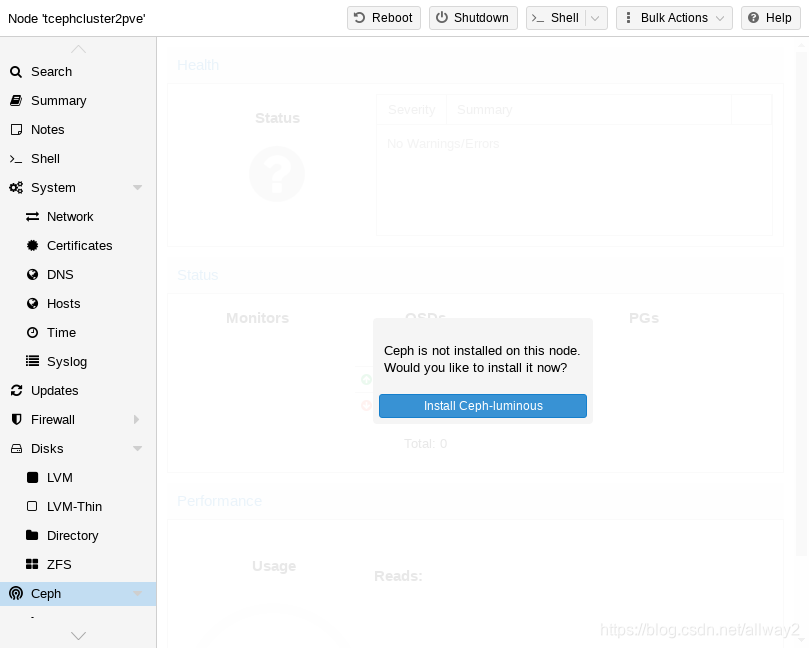Click the Shutdown power icon
This screenshot has width=809, height=648.
click(442, 18)
